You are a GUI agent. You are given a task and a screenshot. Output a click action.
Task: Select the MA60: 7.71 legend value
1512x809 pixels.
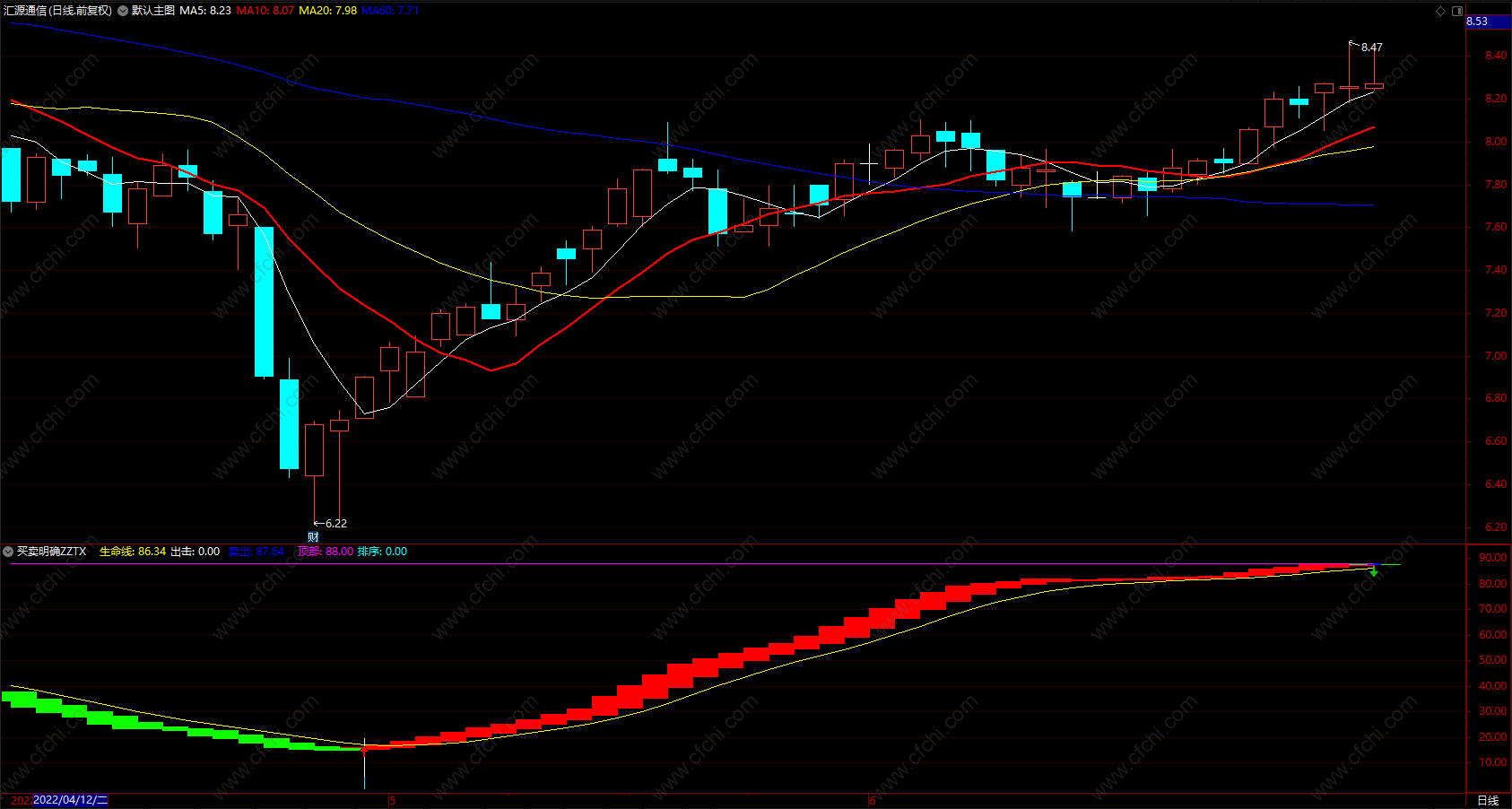[x=390, y=11]
